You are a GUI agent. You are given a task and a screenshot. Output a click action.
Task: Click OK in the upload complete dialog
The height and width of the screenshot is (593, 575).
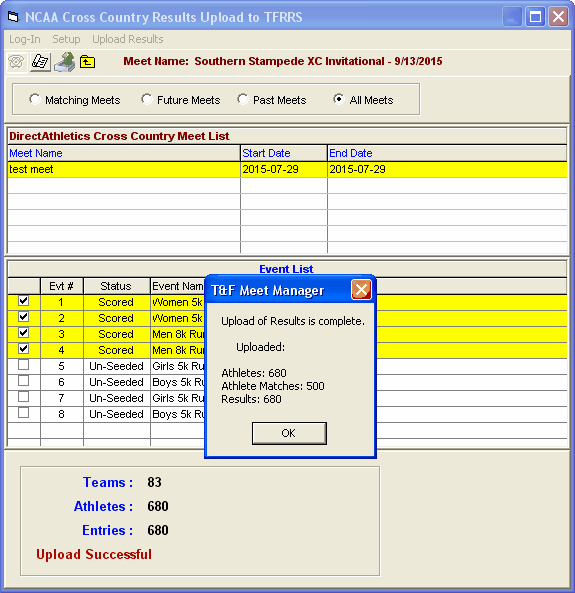click(x=289, y=433)
